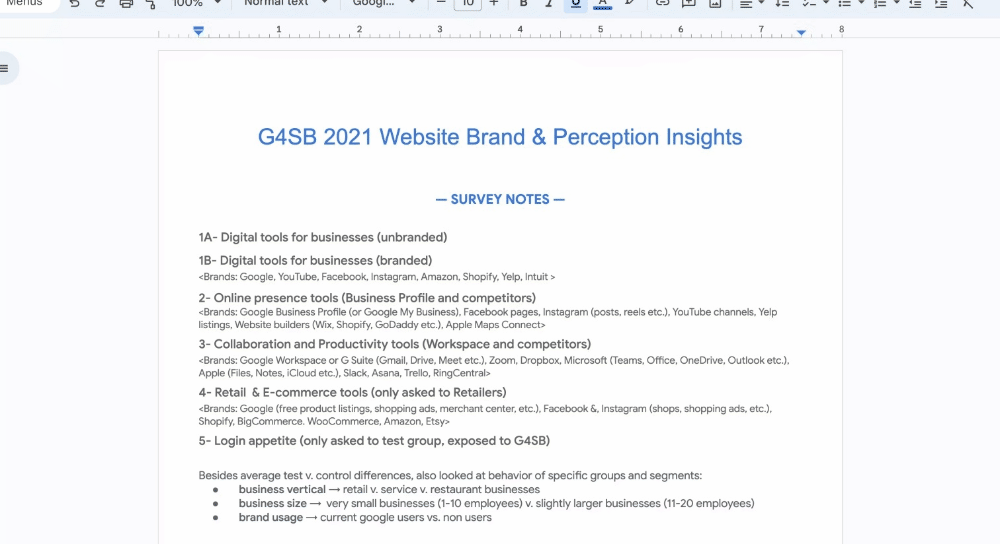This screenshot has height=544, width=1000.
Task: Show the document outline panel
Action: click(5, 68)
